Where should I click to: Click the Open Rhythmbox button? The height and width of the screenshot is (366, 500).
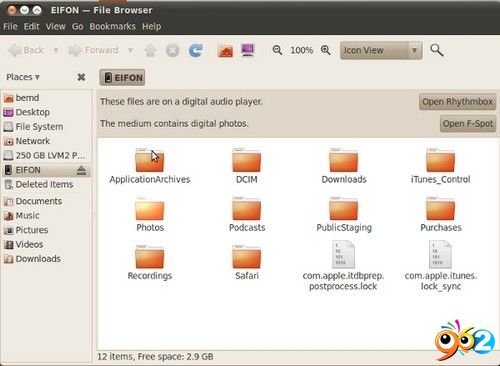pos(457,102)
